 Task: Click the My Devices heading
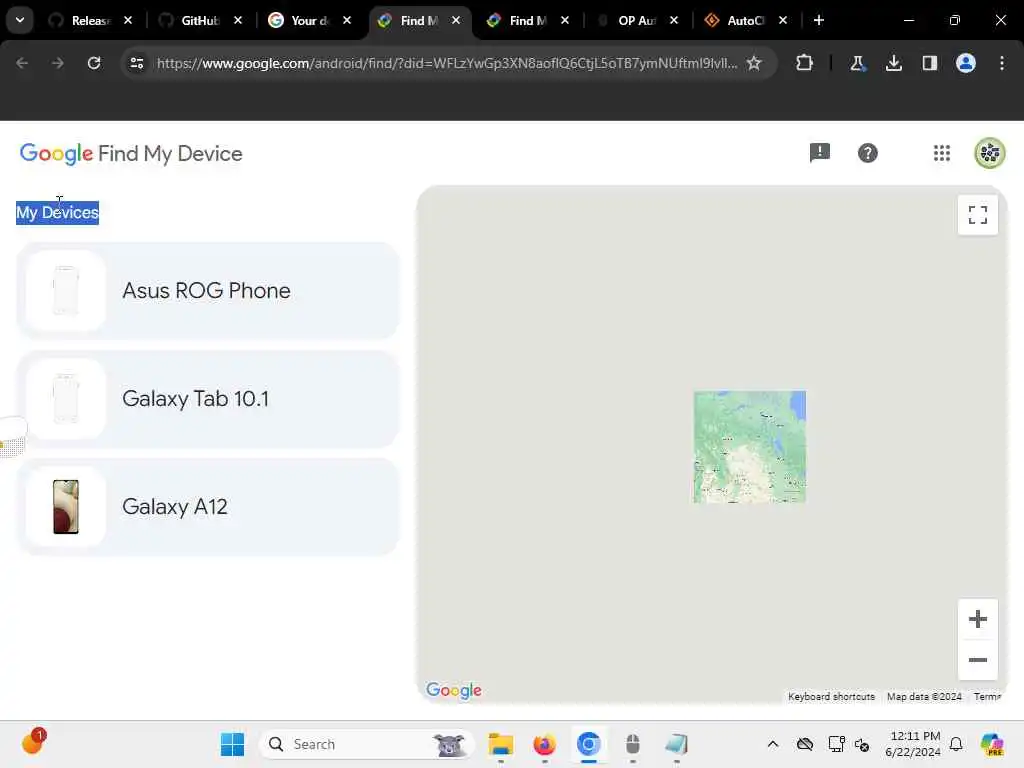57,212
